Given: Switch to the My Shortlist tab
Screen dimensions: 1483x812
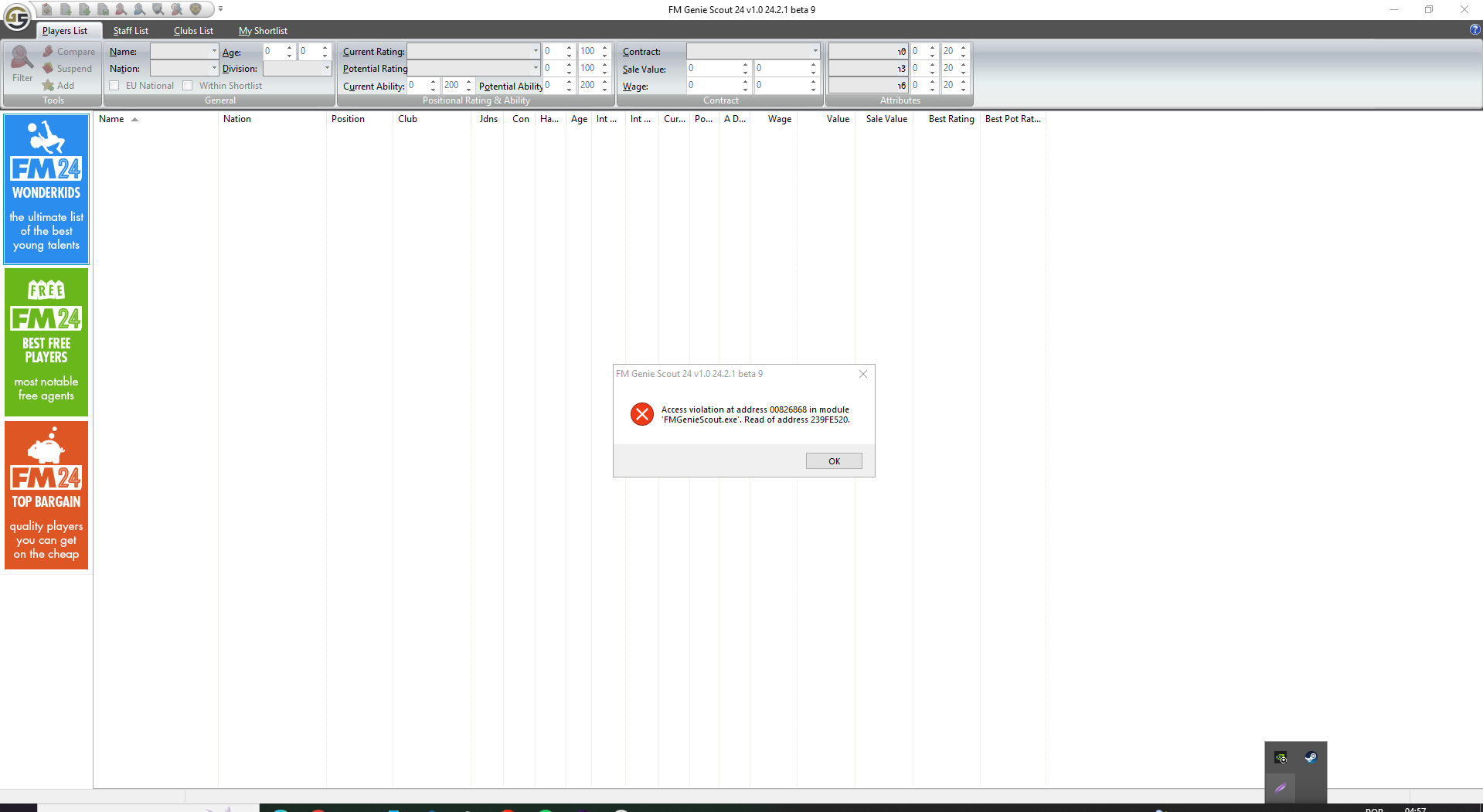Looking at the screenshot, I should (x=263, y=31).
